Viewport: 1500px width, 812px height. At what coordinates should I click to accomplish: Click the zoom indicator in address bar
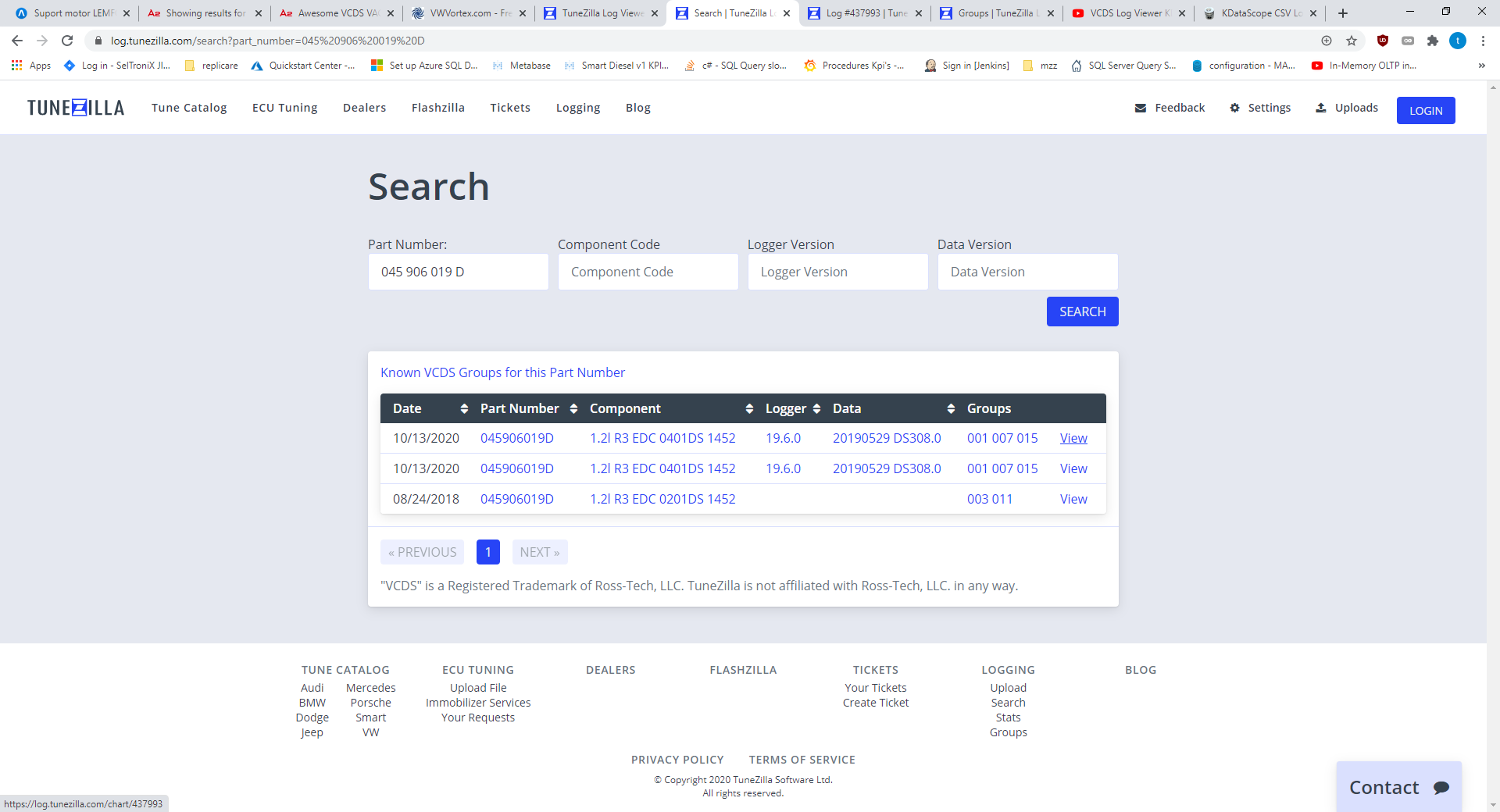coord(1327,41)
